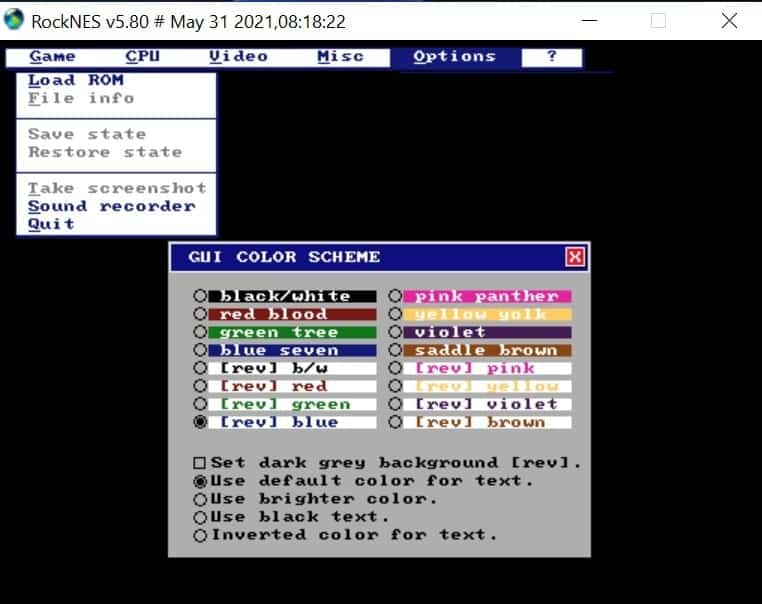Choose Save state menu entry

[87, 134]
